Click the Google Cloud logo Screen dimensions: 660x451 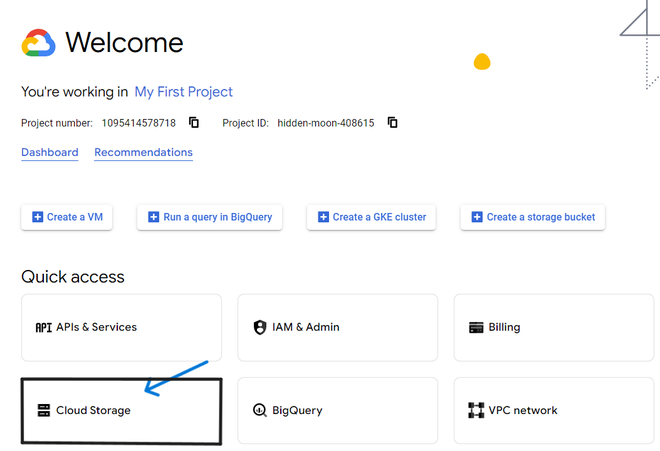pos(38,43)
